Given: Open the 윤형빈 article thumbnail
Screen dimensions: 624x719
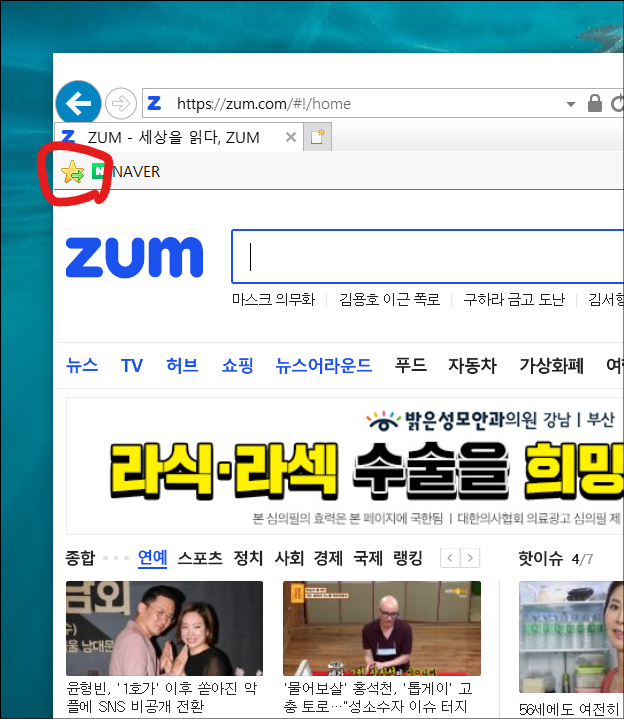Looking at the screenshot, I should 165,628.
